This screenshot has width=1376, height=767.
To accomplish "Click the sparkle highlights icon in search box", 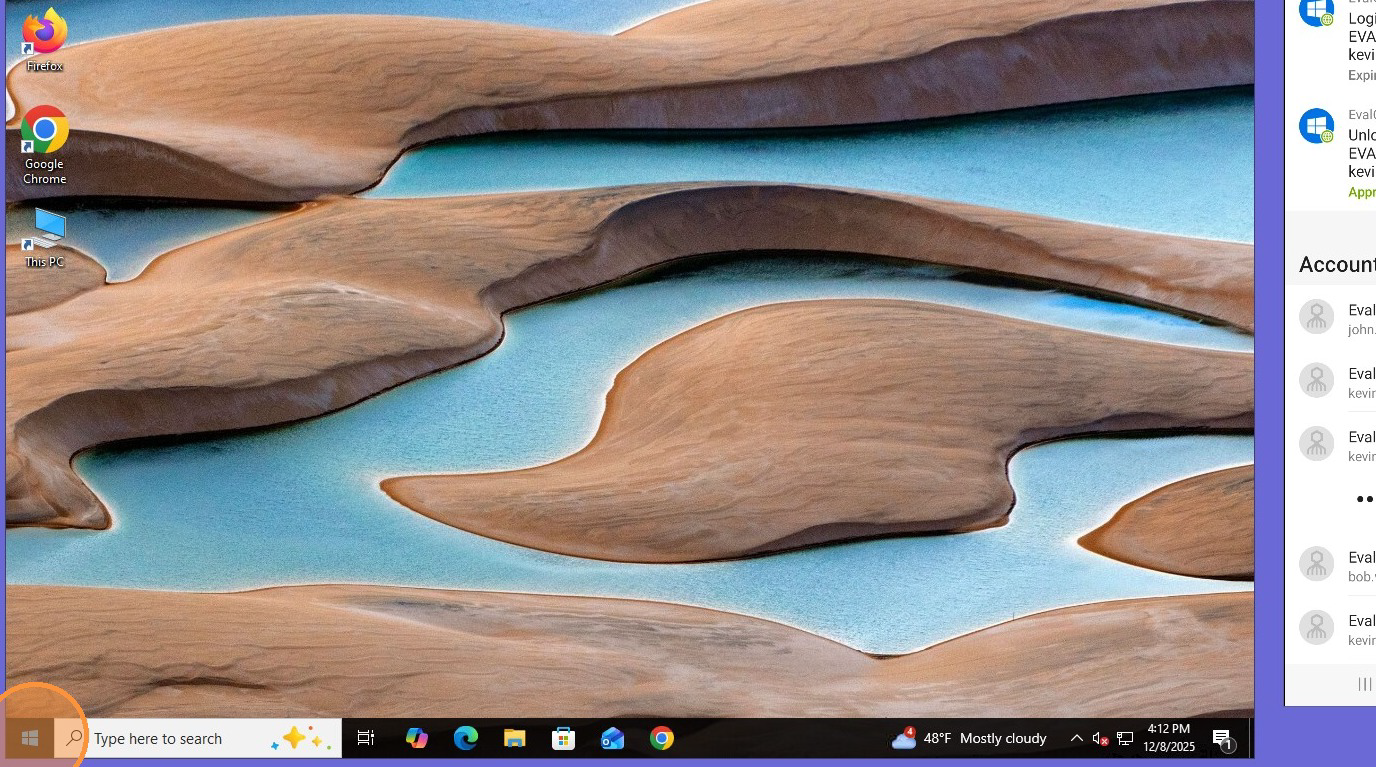I will [x=300, y=738].
